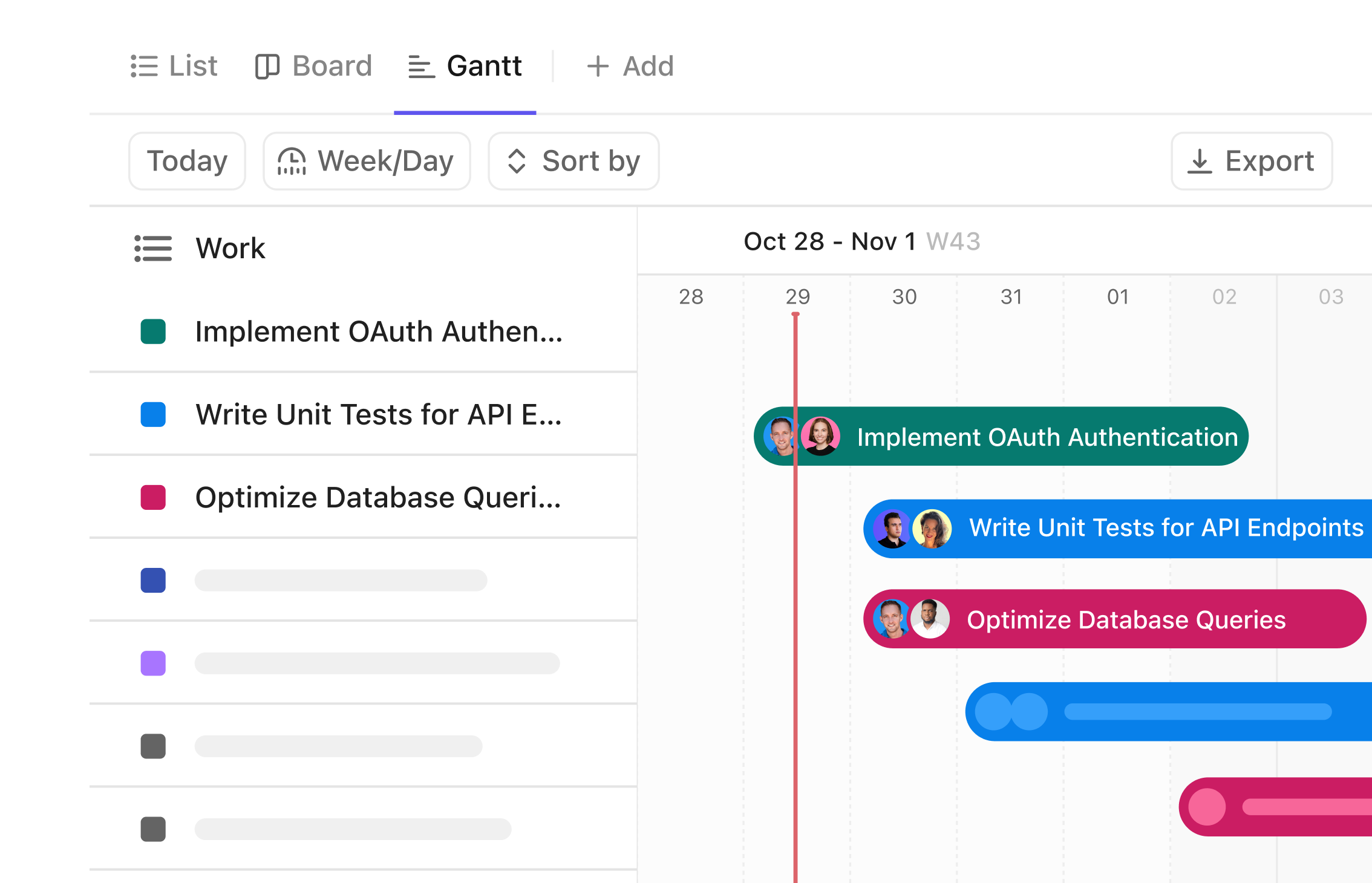Click Sort by up-down chevron icon
The height and width of the screenshot is (883, 1372).
point(517,161)
